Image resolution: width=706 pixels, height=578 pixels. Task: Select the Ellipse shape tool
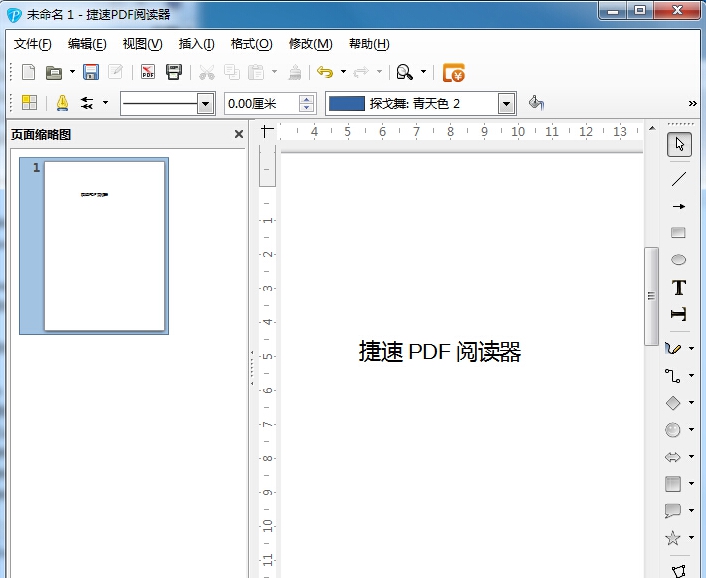coord(678,260)
